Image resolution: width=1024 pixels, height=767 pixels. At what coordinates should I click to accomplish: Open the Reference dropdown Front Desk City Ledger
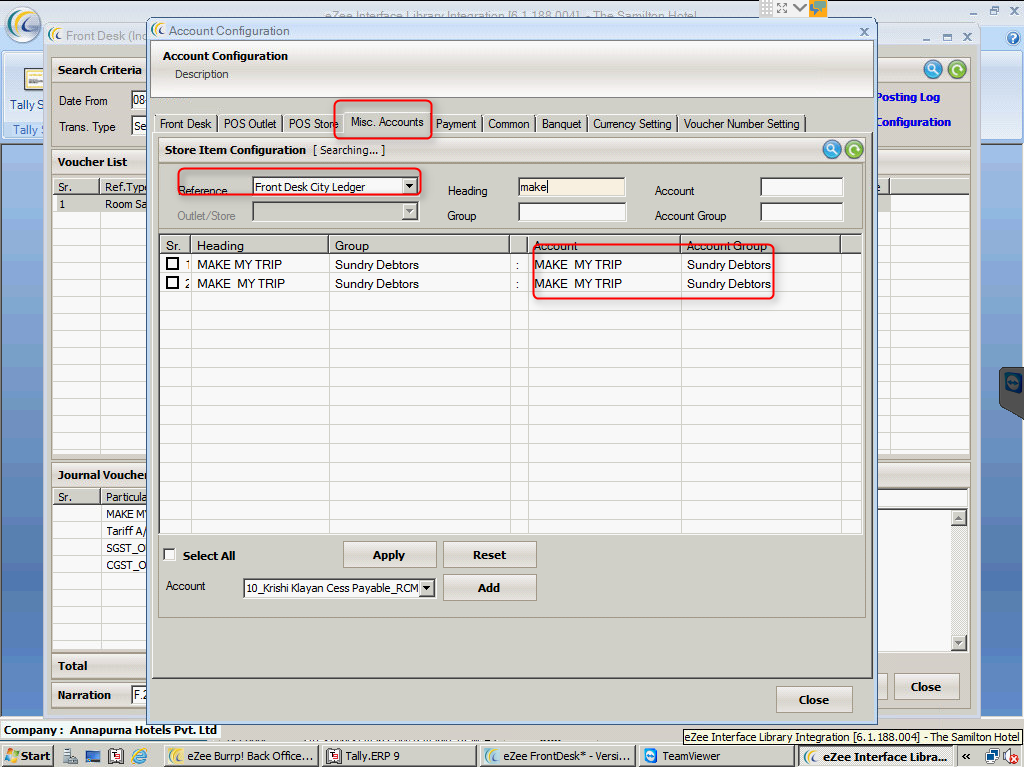point(409,186)
